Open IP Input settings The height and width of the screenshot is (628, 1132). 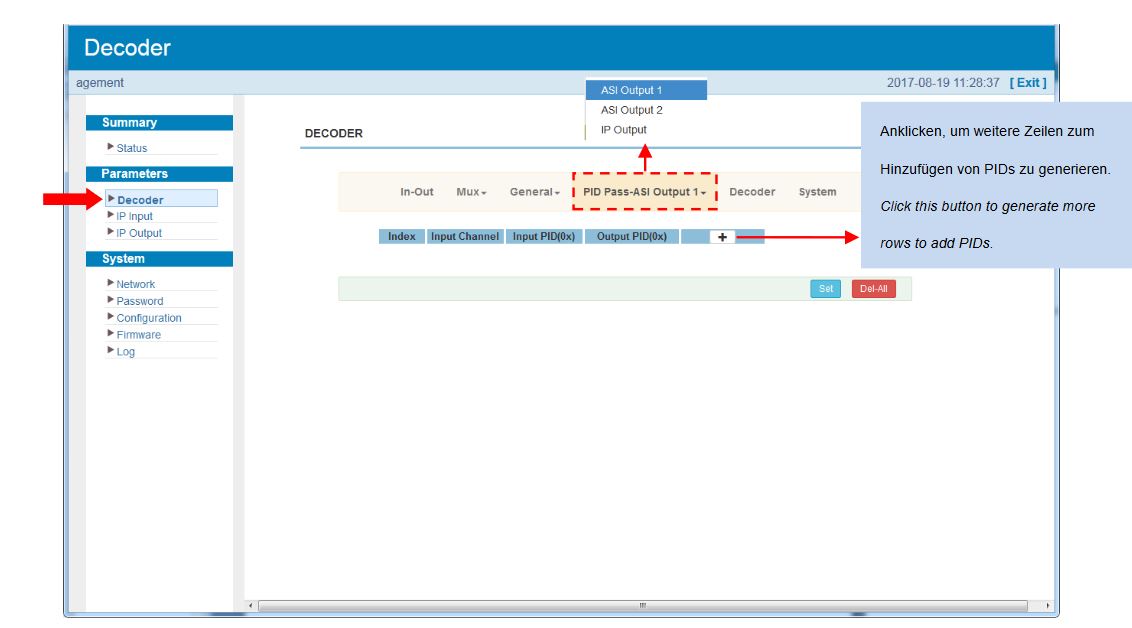point(134,216)
